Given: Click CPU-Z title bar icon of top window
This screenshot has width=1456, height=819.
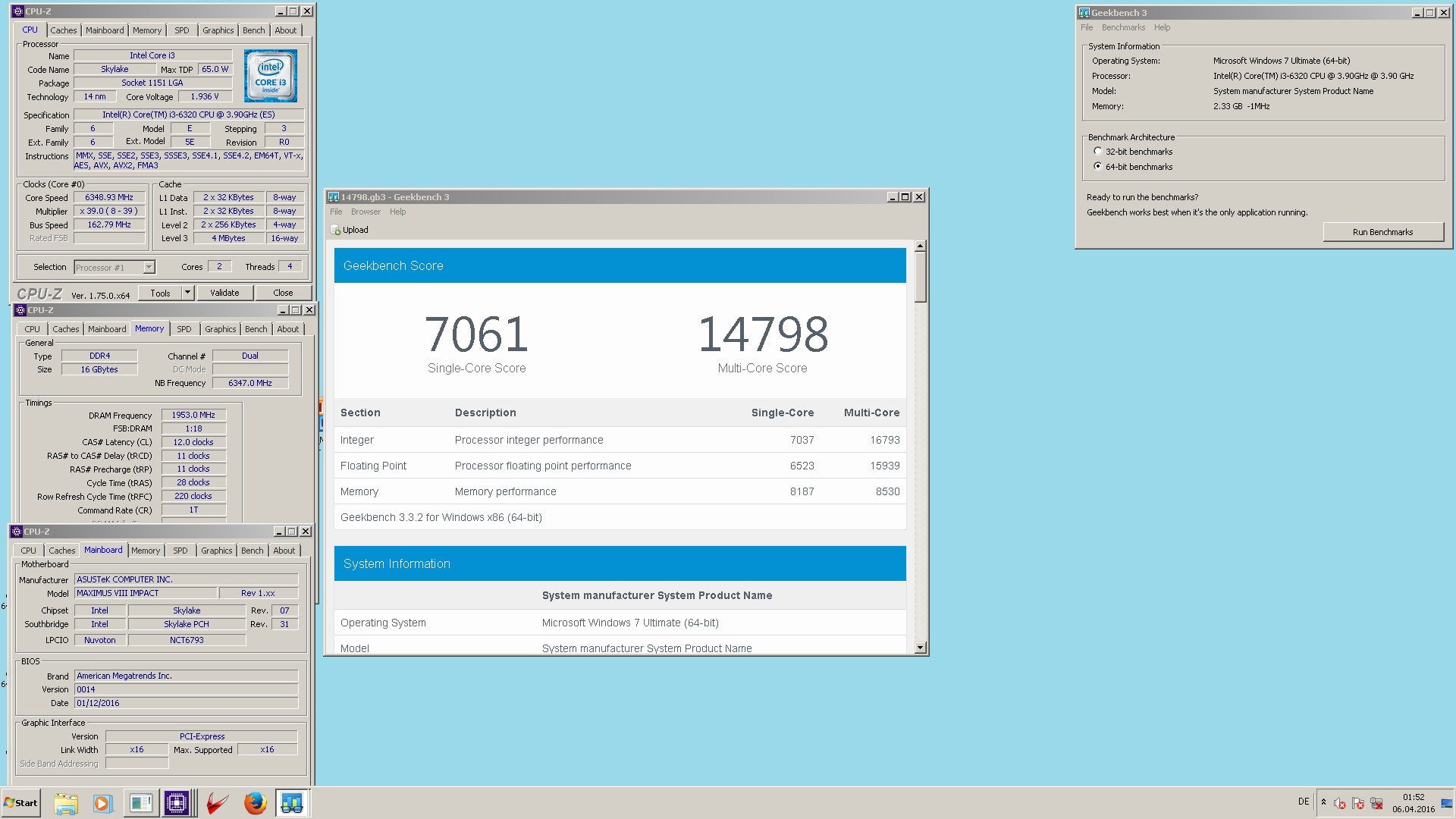Looking at the screenshot, I should [x=18, y=11].
